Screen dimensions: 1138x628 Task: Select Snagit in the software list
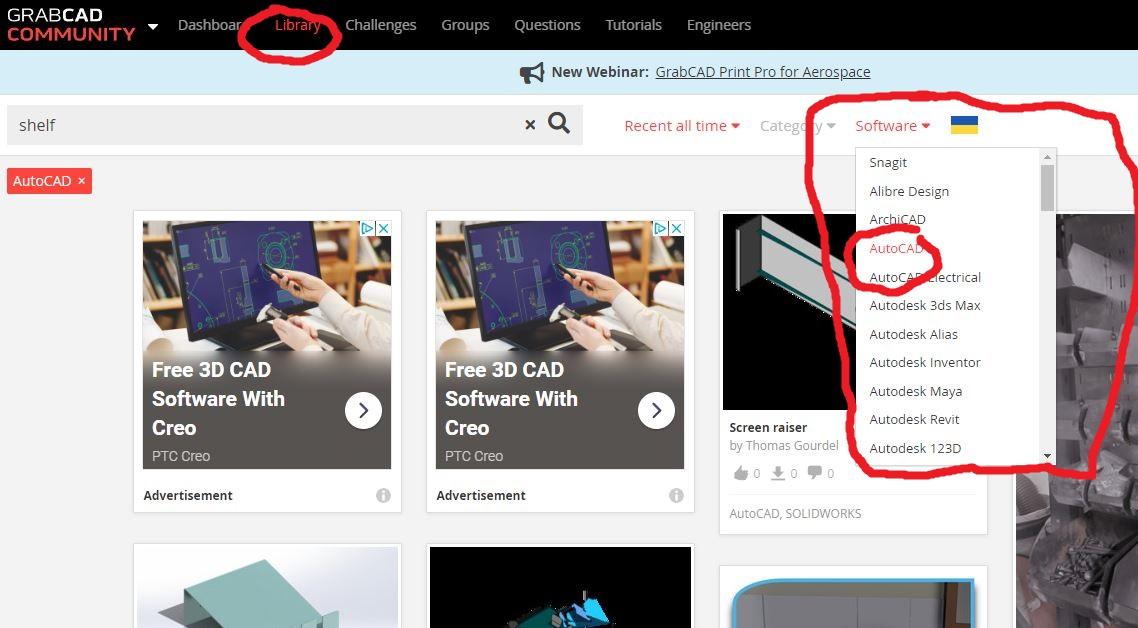(888, 163)
